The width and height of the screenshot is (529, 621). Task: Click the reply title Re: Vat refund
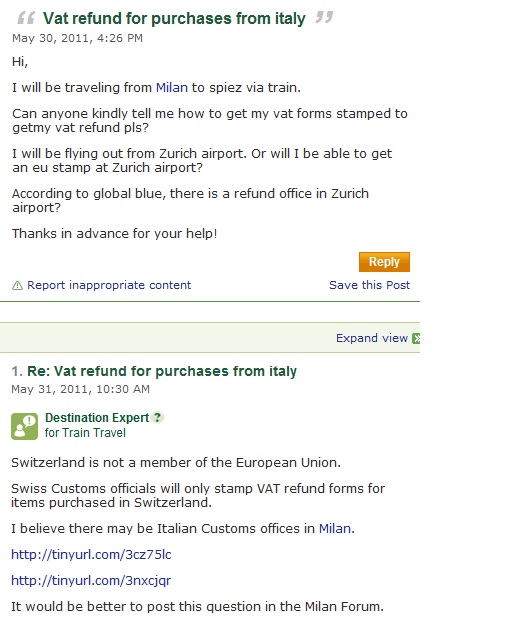[162, 371]
